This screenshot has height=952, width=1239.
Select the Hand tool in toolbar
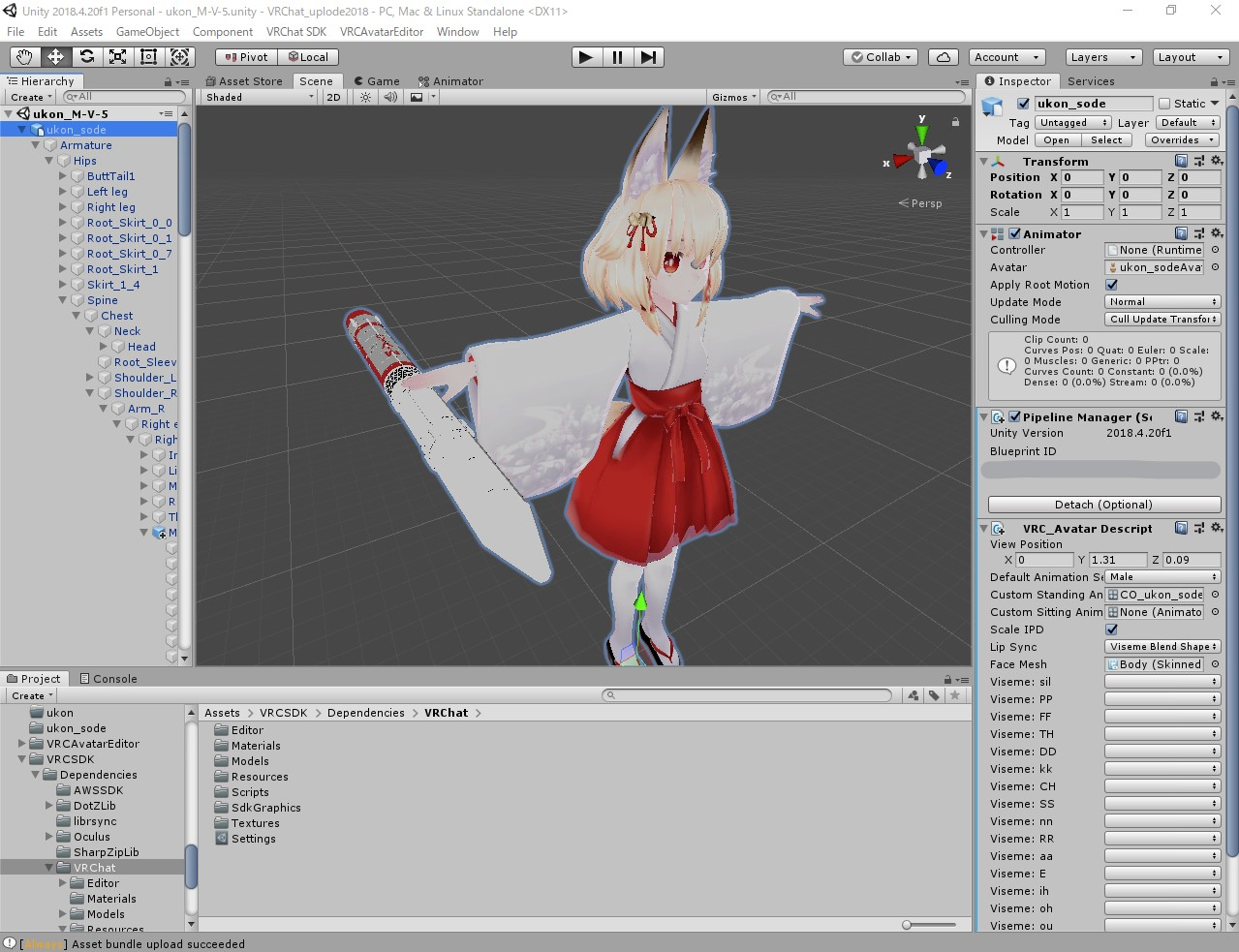tap(24, 57)
